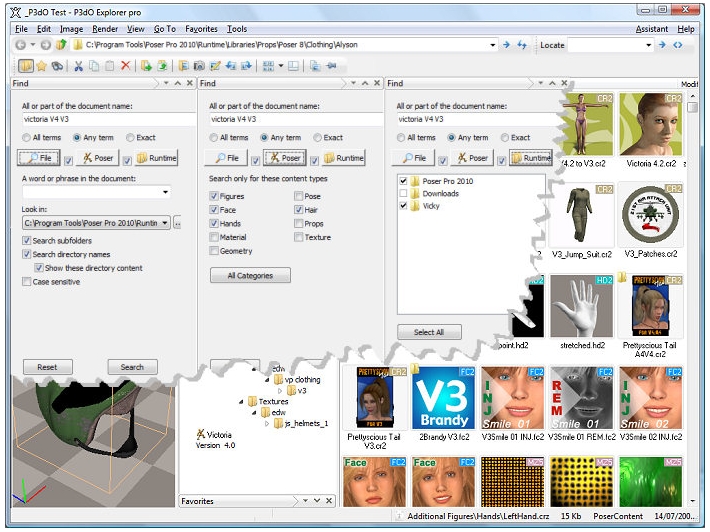Screen dimensions: 710x532
Task: Click the pencil edit toolbar icon
Action: point(215,66)
